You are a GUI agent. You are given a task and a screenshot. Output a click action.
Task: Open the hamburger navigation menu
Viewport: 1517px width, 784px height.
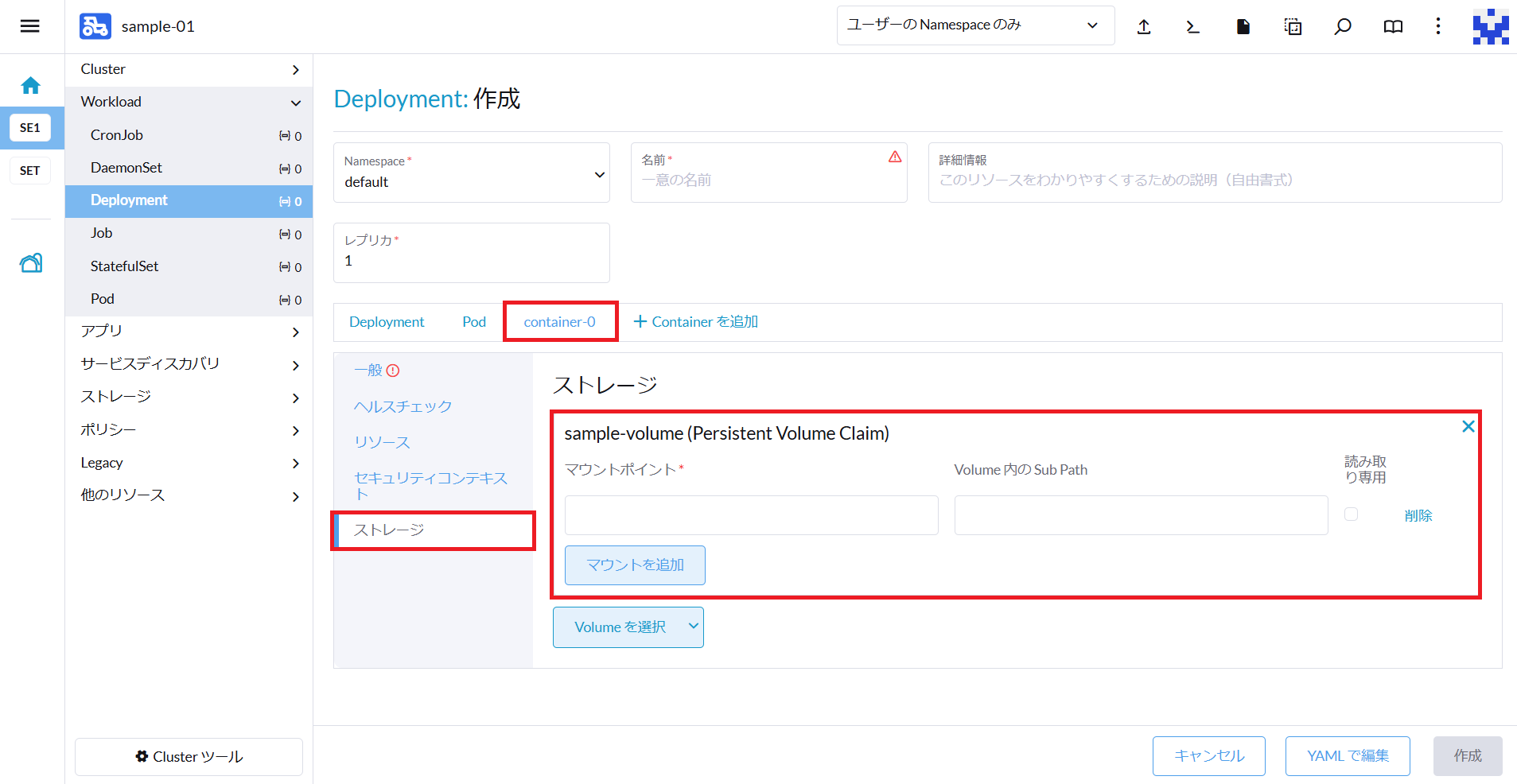pos(29,26)
